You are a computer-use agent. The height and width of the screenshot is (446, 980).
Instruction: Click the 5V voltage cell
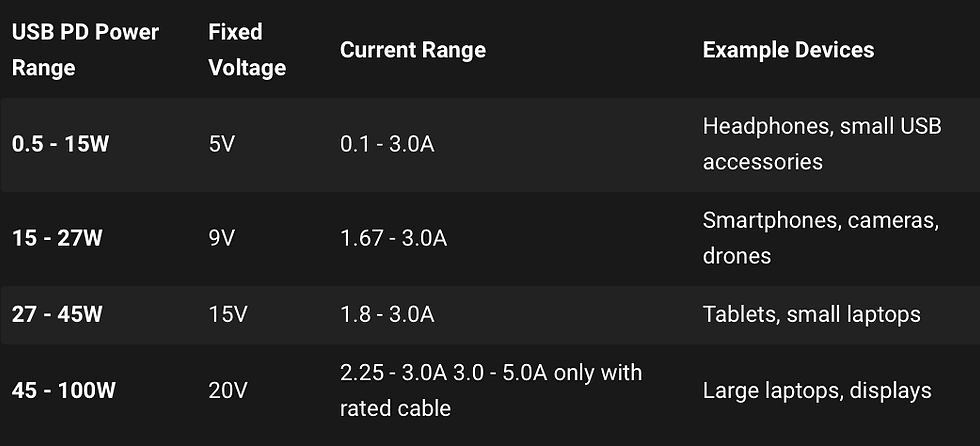point(222,144)
